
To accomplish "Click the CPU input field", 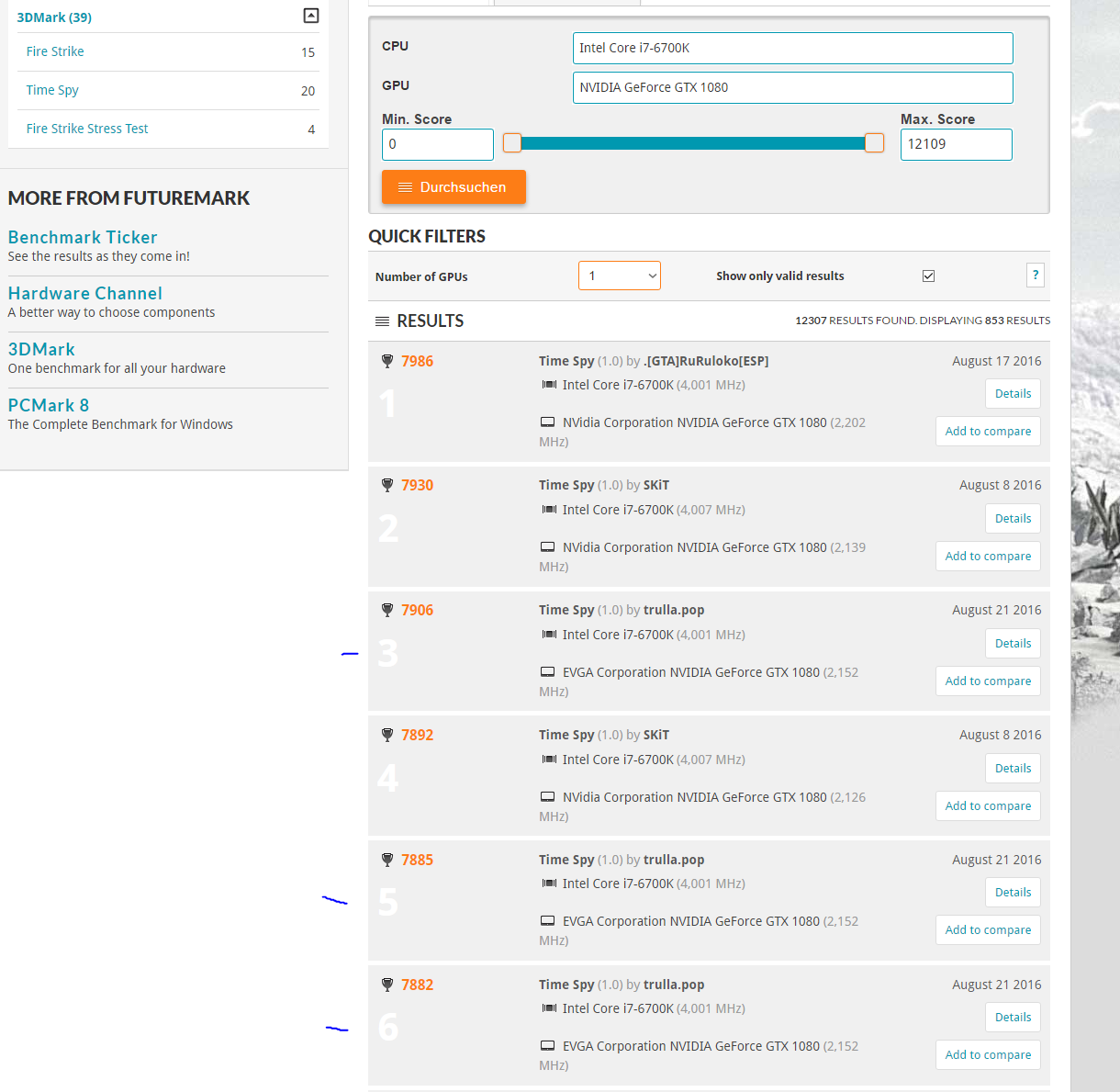I will (793, 48).
